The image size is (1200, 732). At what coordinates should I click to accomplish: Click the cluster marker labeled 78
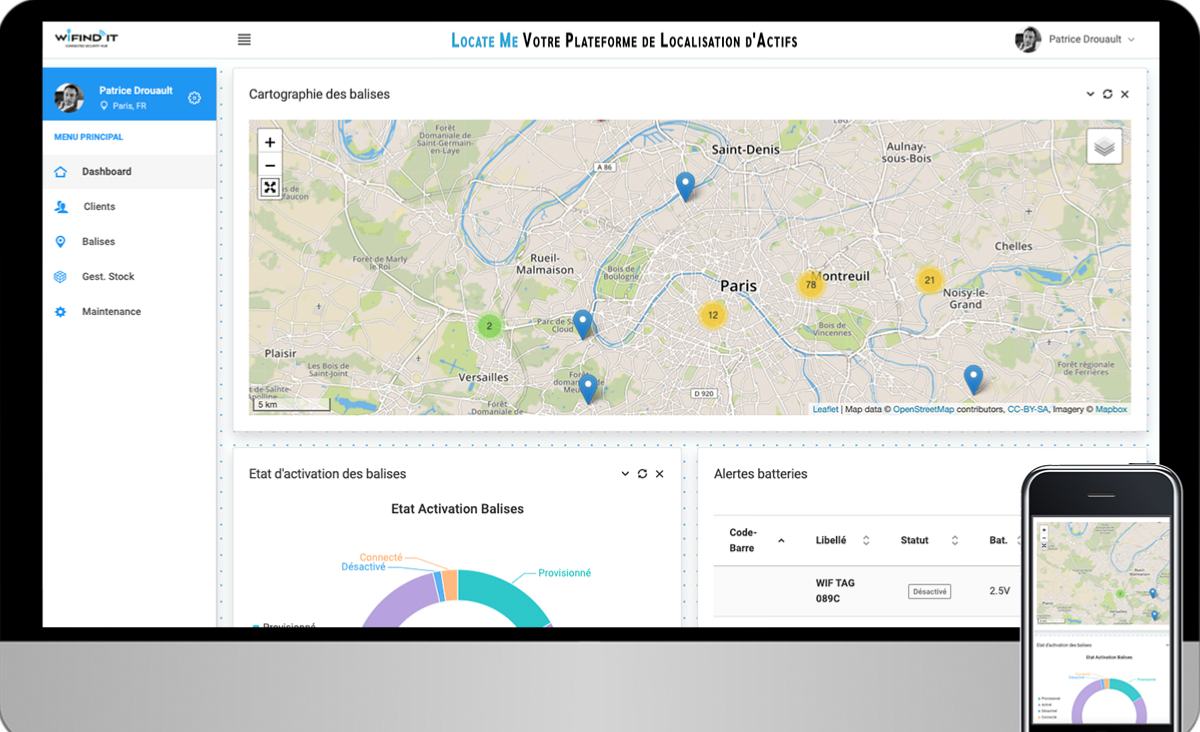pyautogui.click(x=810, y=285)
